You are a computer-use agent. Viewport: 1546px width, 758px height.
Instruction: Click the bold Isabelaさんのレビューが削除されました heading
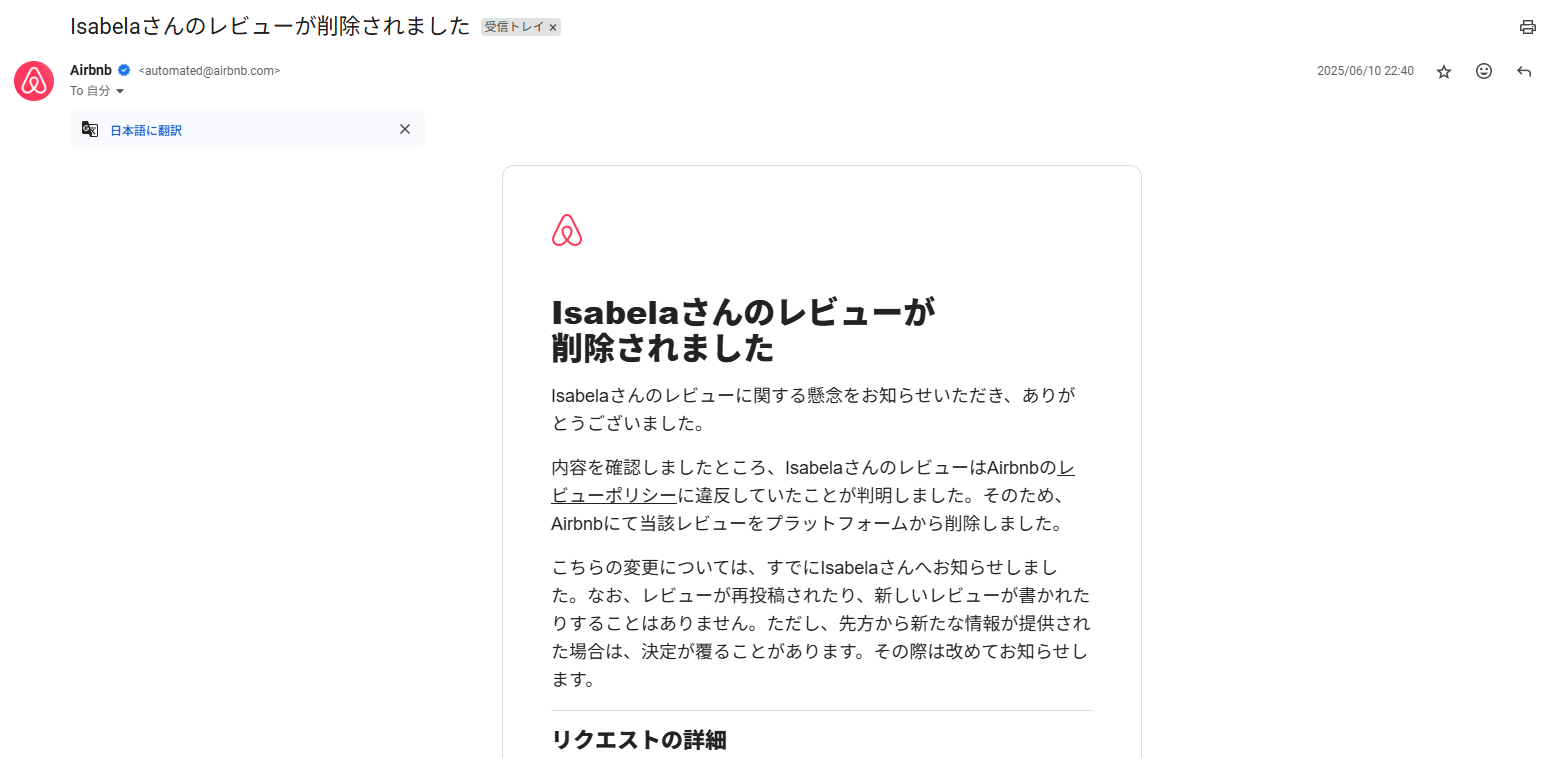pos(743,330)
